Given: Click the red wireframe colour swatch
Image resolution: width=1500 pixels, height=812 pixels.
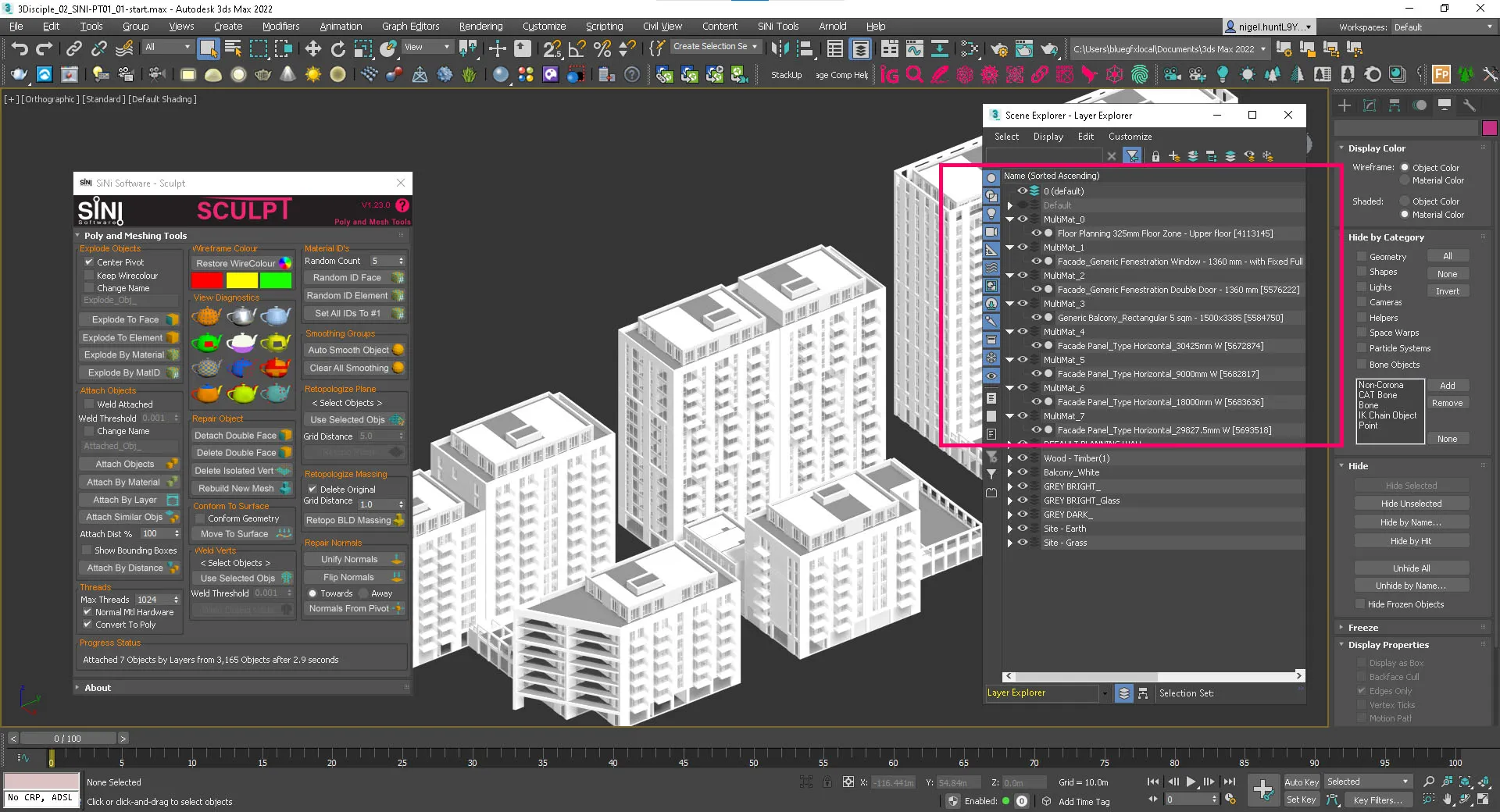Looking at the screenshot, I should [207, 280].
